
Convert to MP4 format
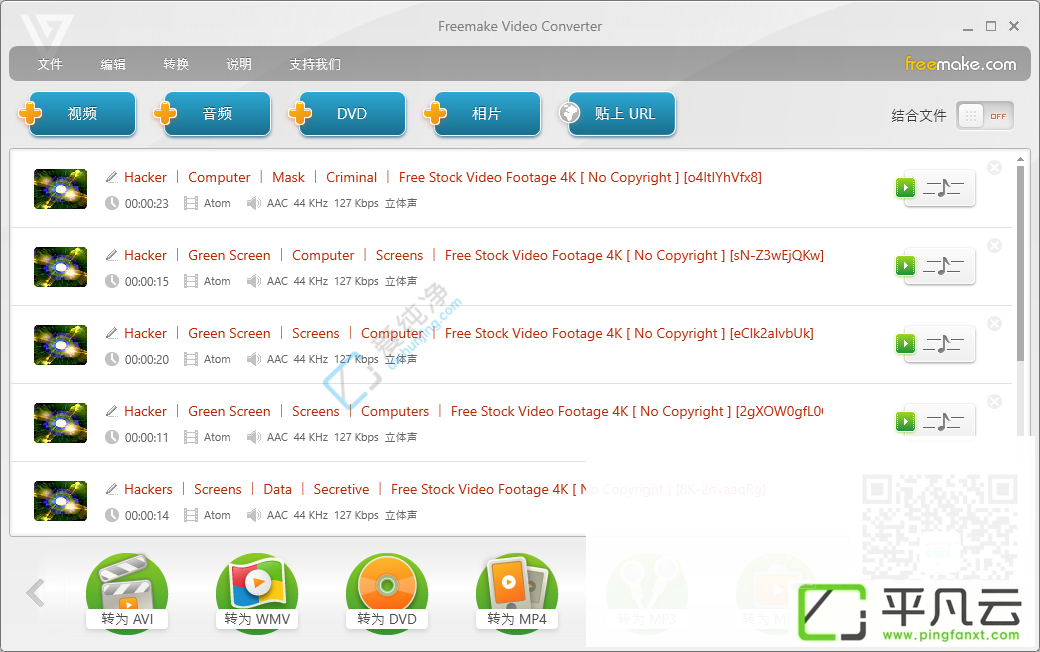tap(517, 592)
